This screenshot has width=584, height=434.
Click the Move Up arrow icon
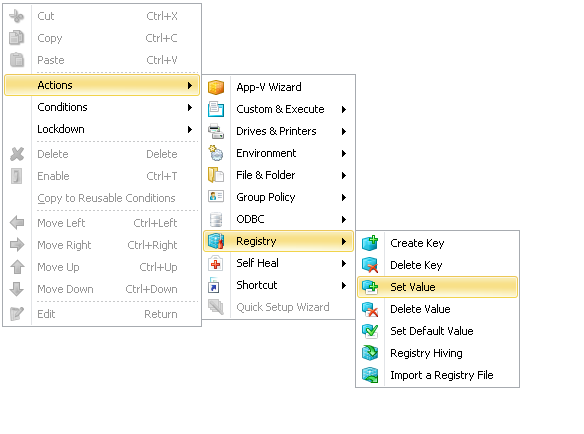click(x=17, y=267)
